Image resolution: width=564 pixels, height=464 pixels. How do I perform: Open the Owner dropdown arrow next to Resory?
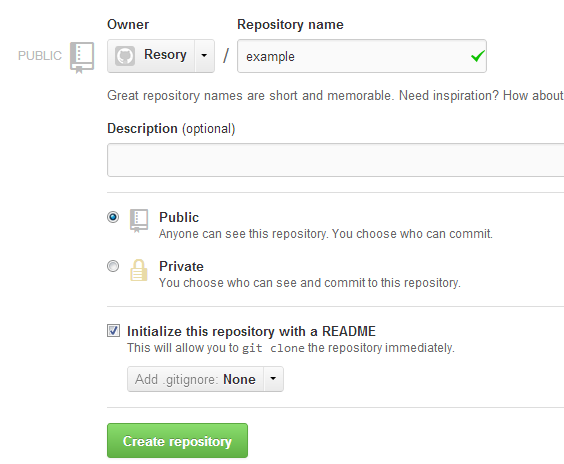204,56
